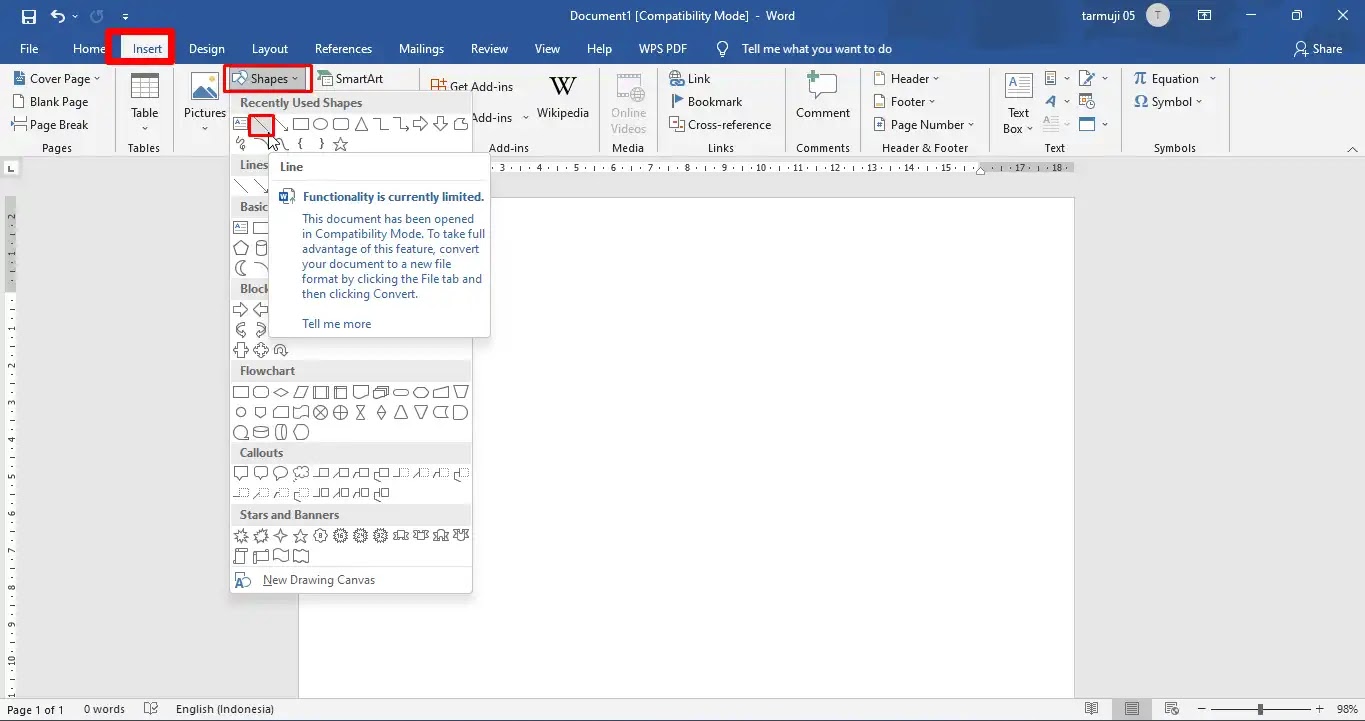
Task: Insert Date and Time icon
Action: click(x=1087, y=100)
